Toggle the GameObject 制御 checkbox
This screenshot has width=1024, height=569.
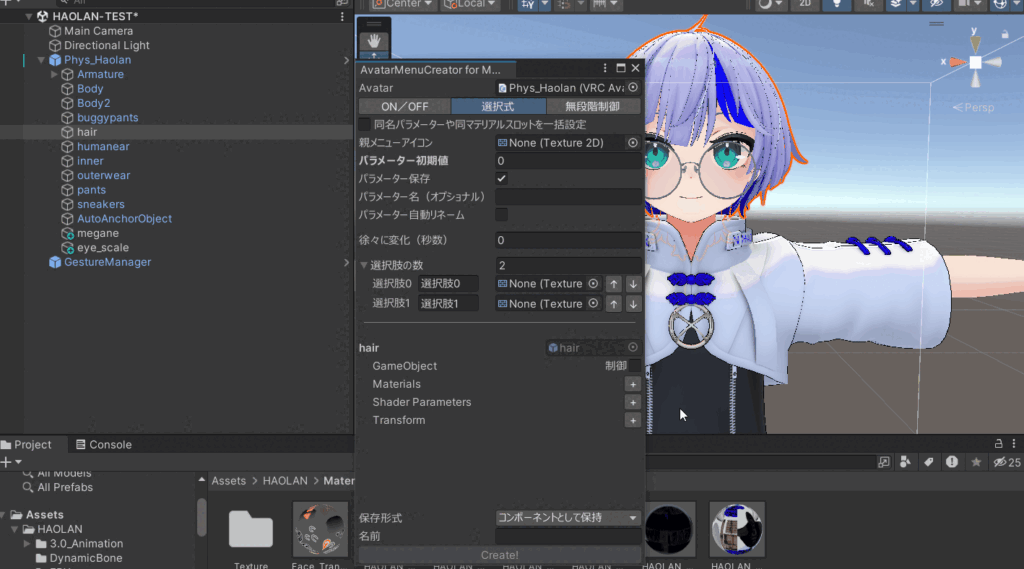coord(634,366)
